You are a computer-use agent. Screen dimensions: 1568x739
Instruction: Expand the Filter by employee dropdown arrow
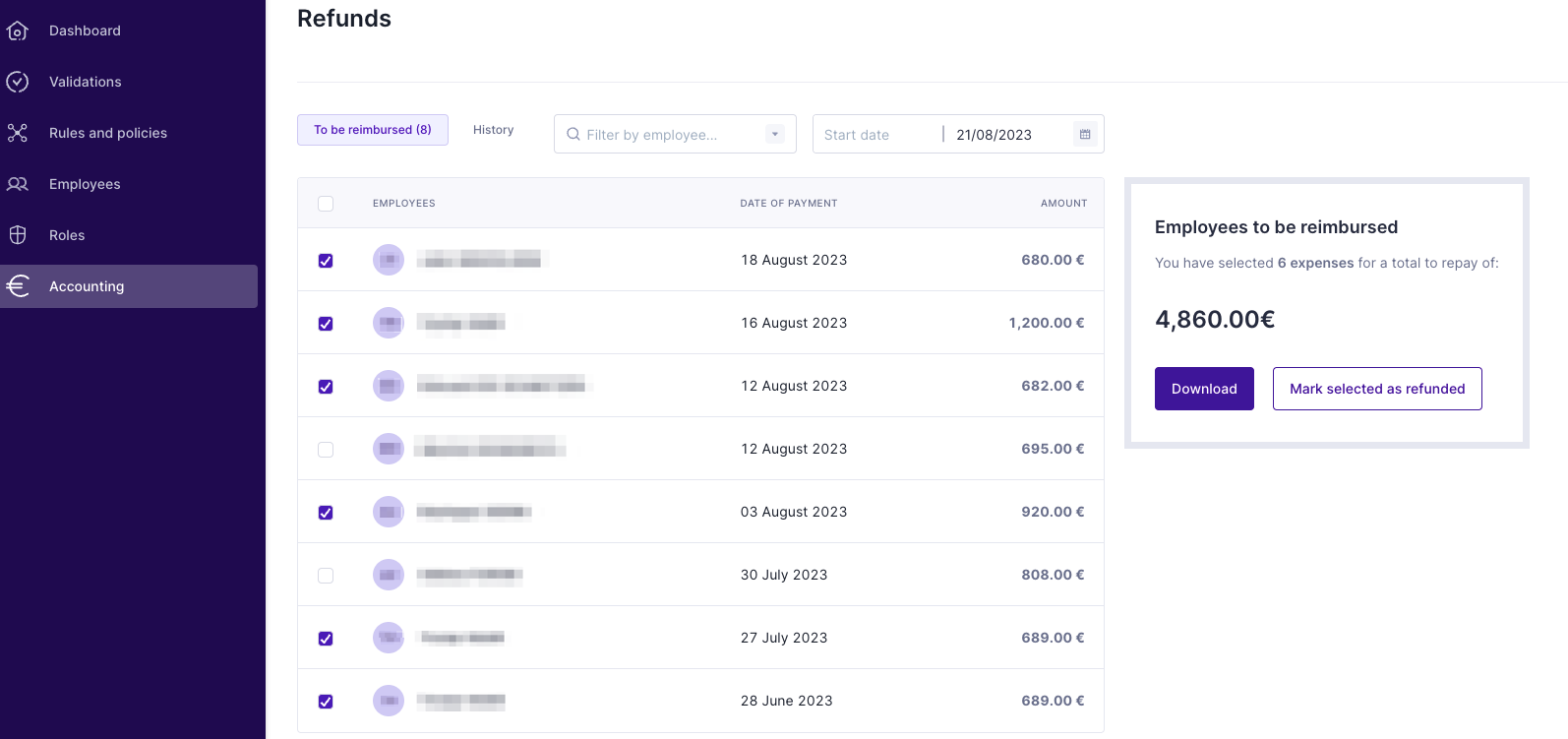[x=775, y=135]
